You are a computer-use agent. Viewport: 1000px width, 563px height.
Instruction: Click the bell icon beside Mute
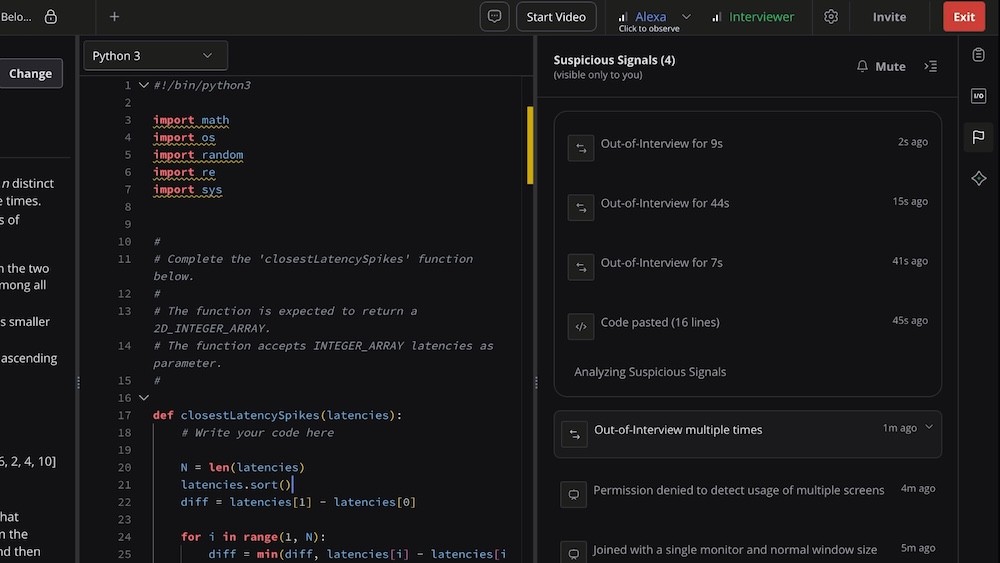point(862,66)
